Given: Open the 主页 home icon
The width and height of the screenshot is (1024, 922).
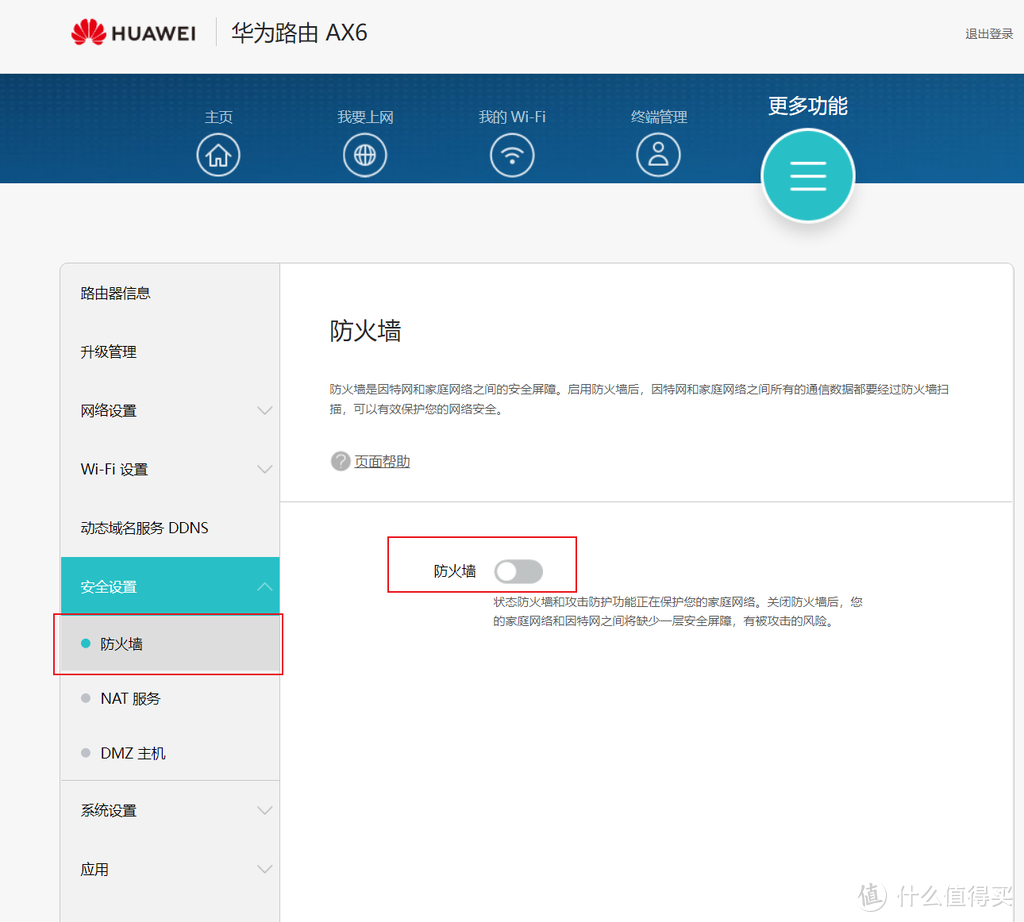Looking at the screenshot, I should [x=218, y=155].
